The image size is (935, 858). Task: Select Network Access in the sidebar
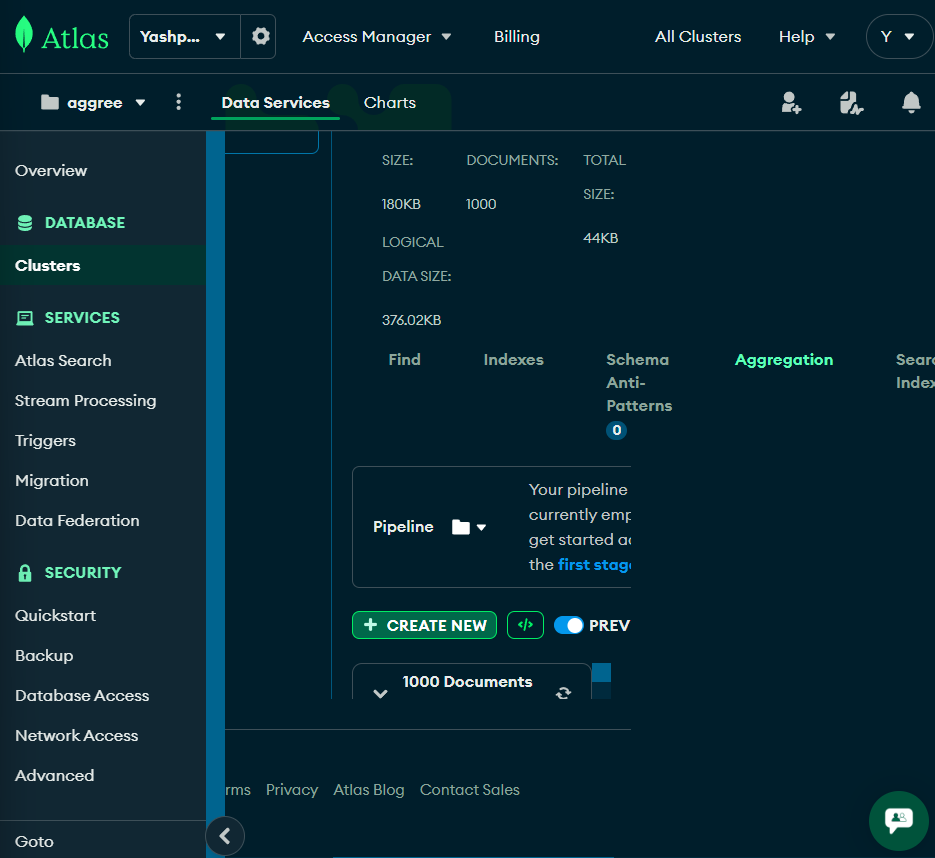pyautogui.click(x=76, y=735)
